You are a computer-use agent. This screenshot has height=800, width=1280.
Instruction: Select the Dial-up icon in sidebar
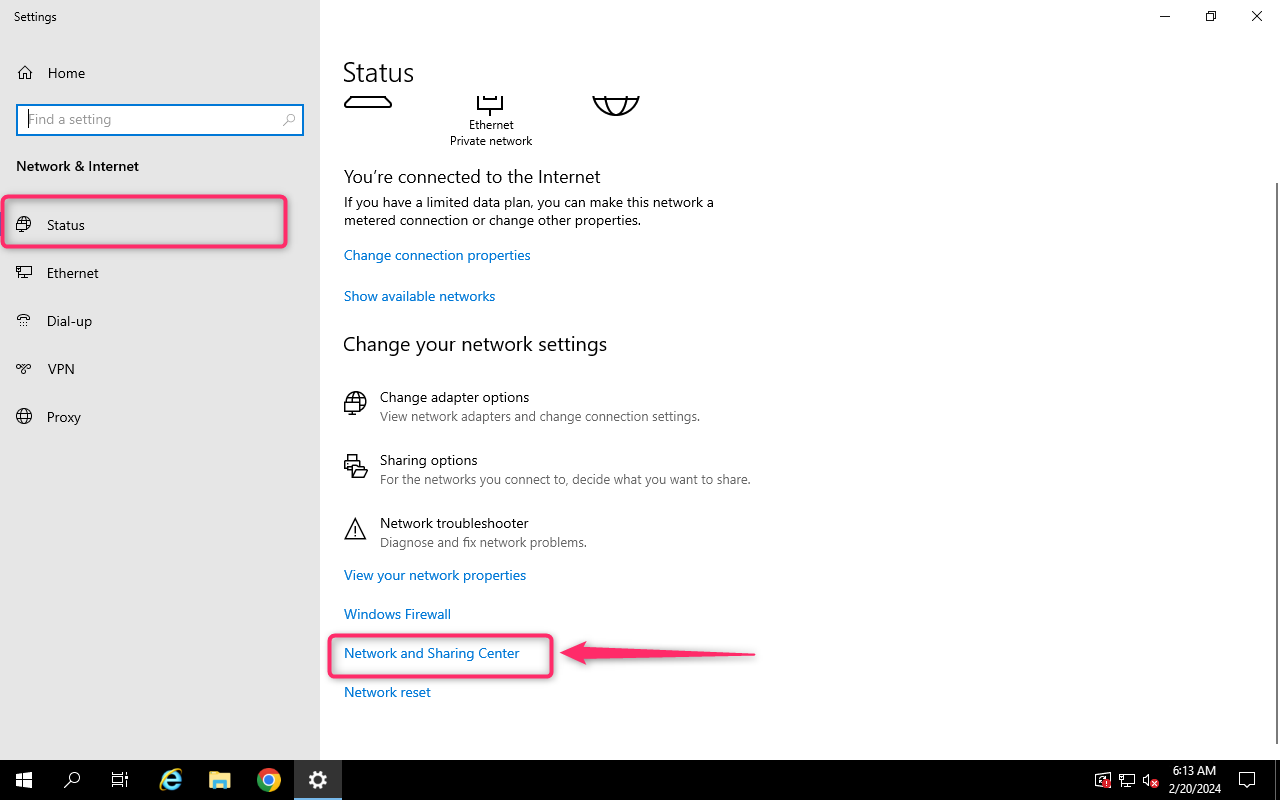tap(24, 321)
